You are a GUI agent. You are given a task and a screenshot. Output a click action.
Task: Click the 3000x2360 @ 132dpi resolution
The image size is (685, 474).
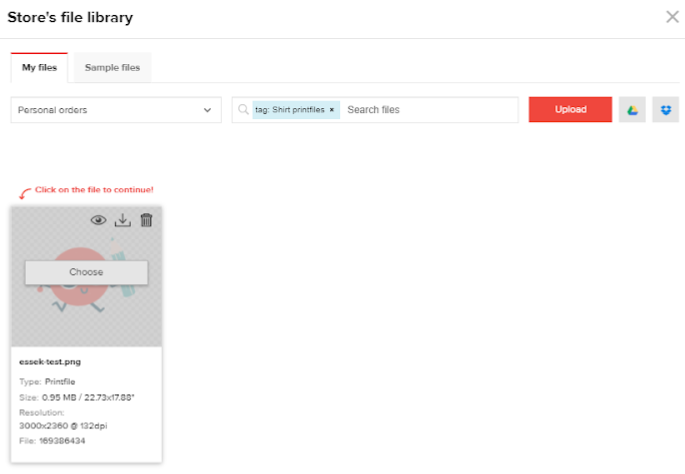tap(63, 426)
